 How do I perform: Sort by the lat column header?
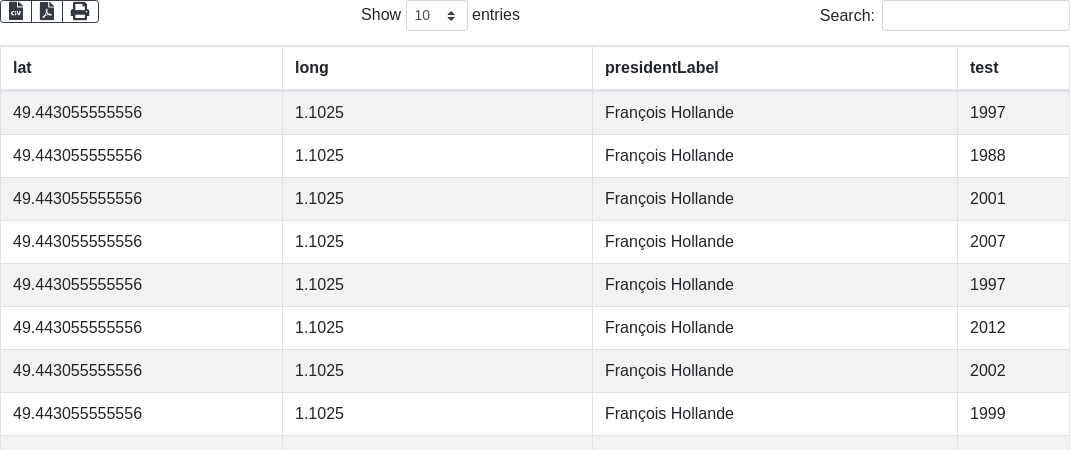tap(22, 68)
